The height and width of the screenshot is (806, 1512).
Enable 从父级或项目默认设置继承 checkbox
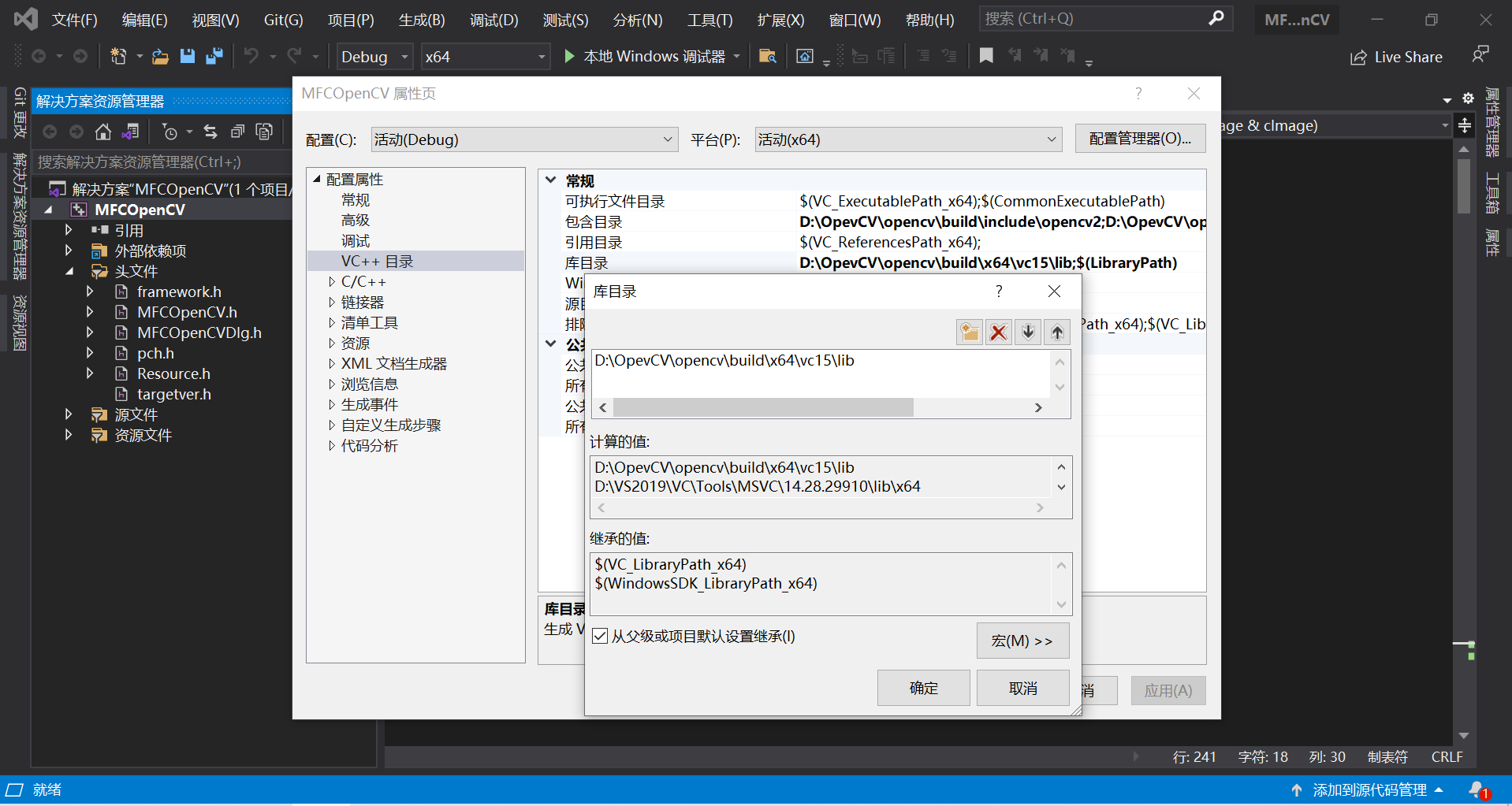pyautogui.click(x=600, y=636)
